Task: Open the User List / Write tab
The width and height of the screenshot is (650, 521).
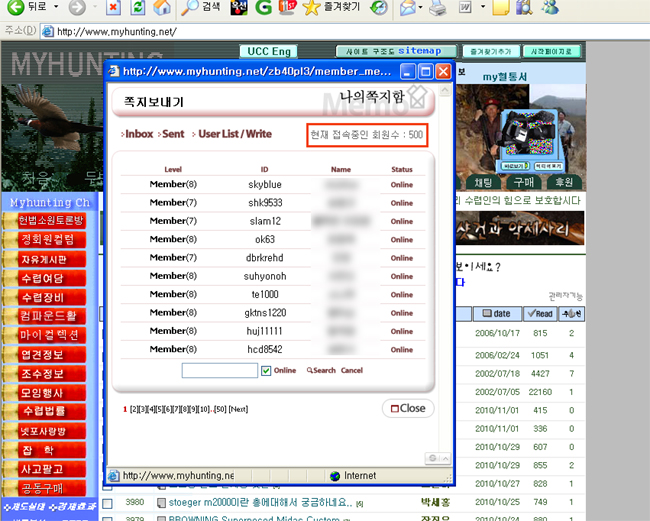Action: click(234, 133)
